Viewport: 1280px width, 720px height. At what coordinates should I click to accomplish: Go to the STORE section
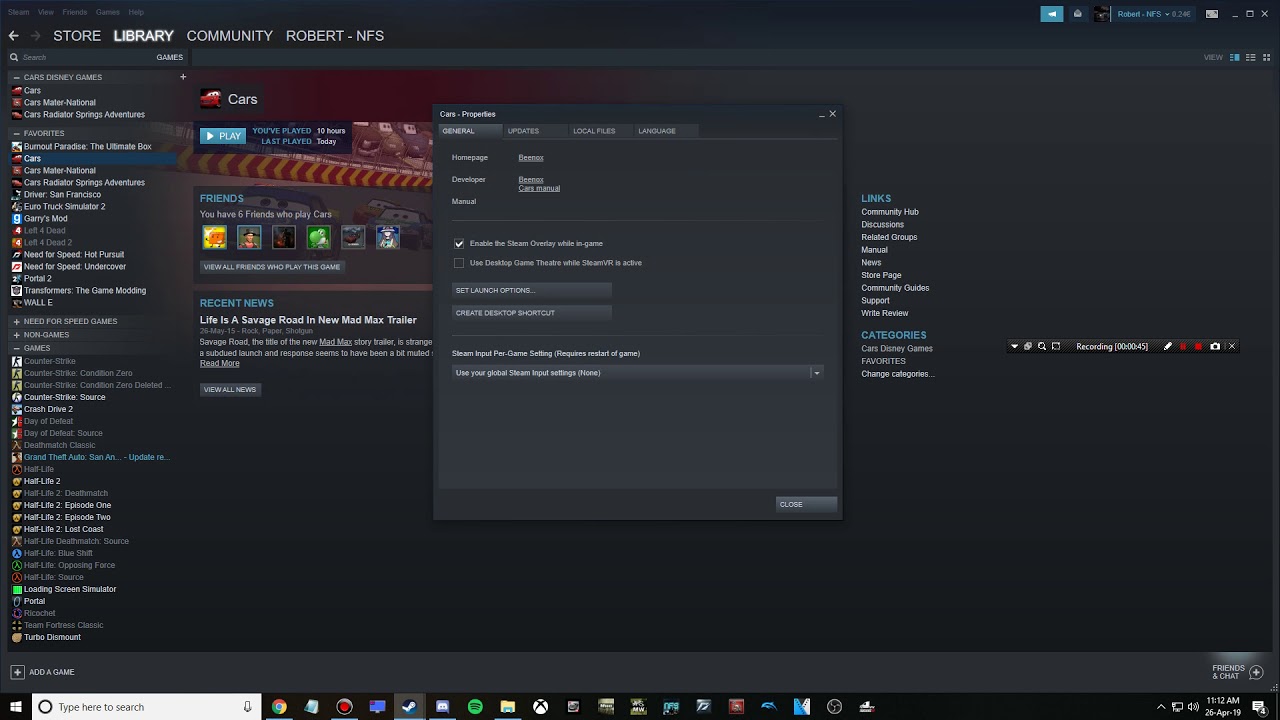point(77,36)
